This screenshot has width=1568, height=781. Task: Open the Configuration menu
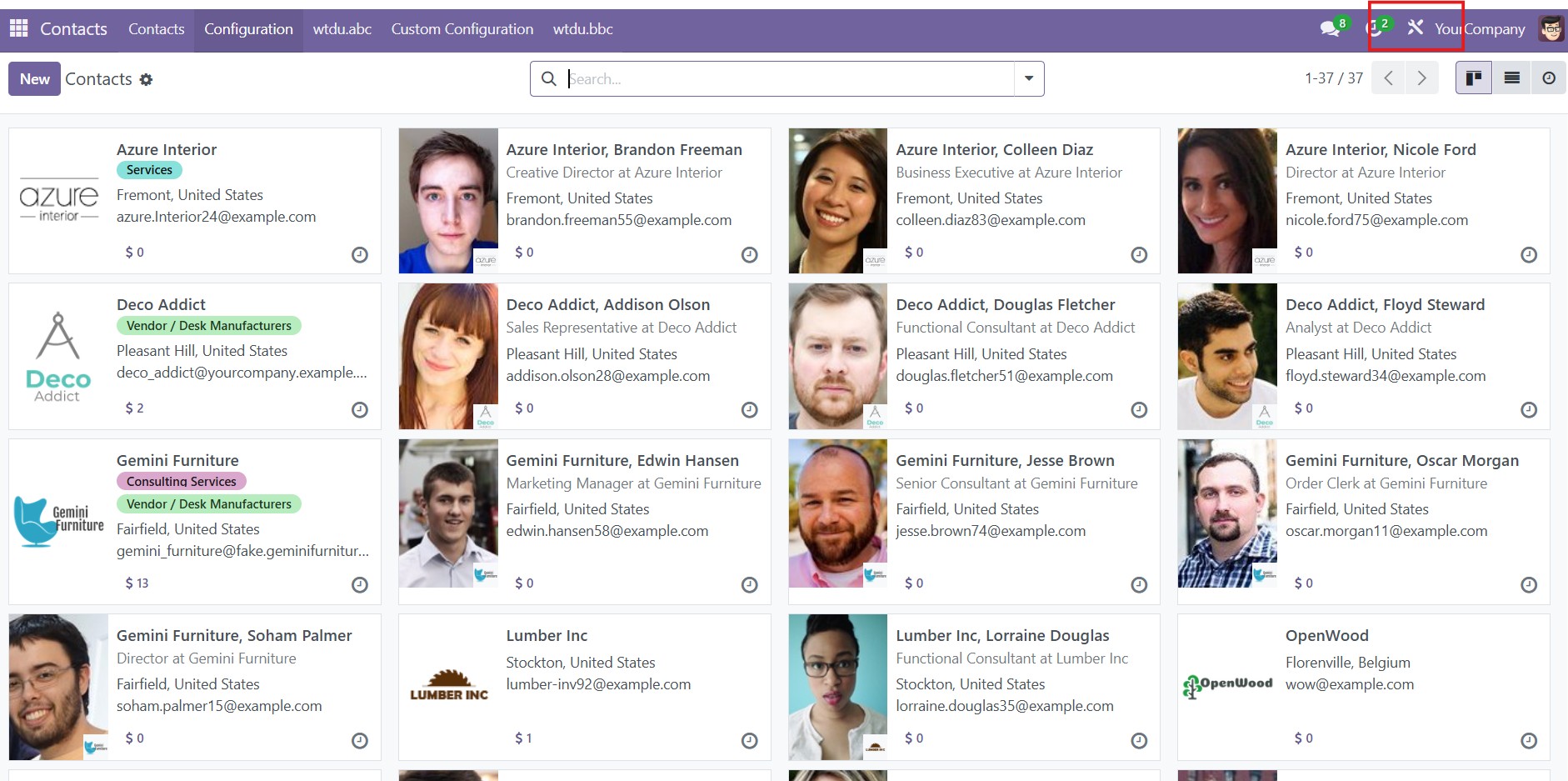pyautogui.click(x=248, y=28)
